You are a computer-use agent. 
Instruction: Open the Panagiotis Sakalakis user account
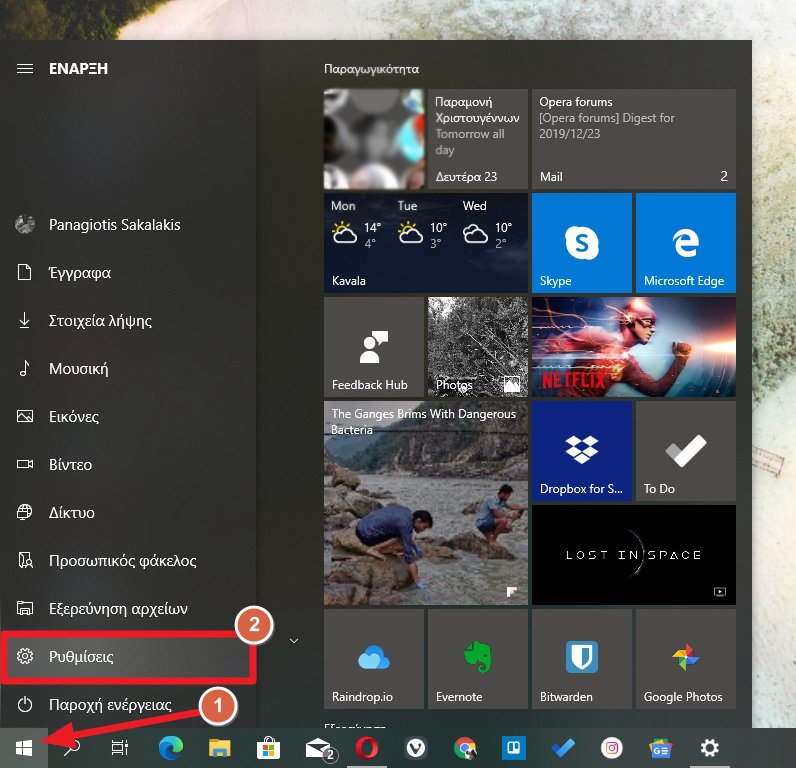tap(114, 225)
